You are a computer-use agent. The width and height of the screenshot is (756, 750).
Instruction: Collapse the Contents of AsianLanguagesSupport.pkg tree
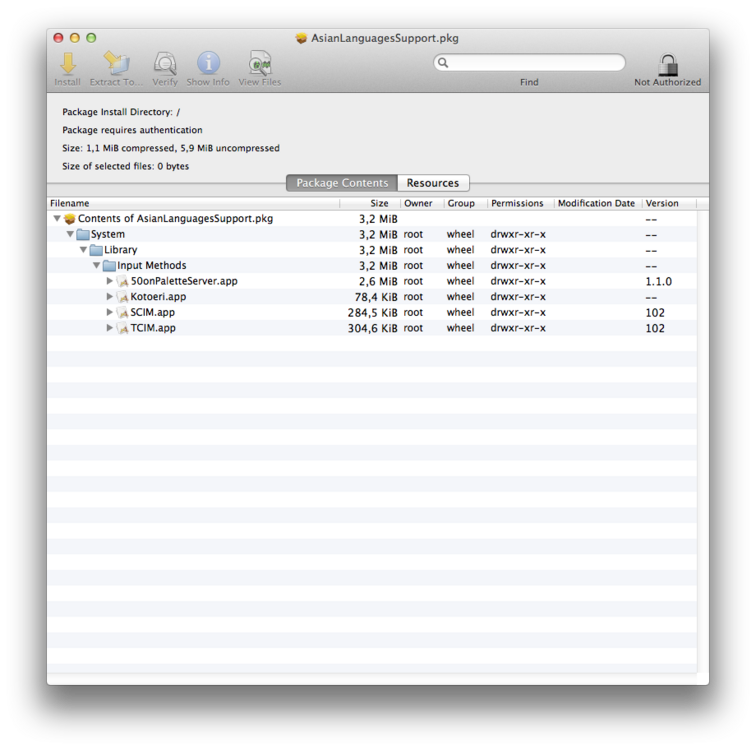pos(57,219)
